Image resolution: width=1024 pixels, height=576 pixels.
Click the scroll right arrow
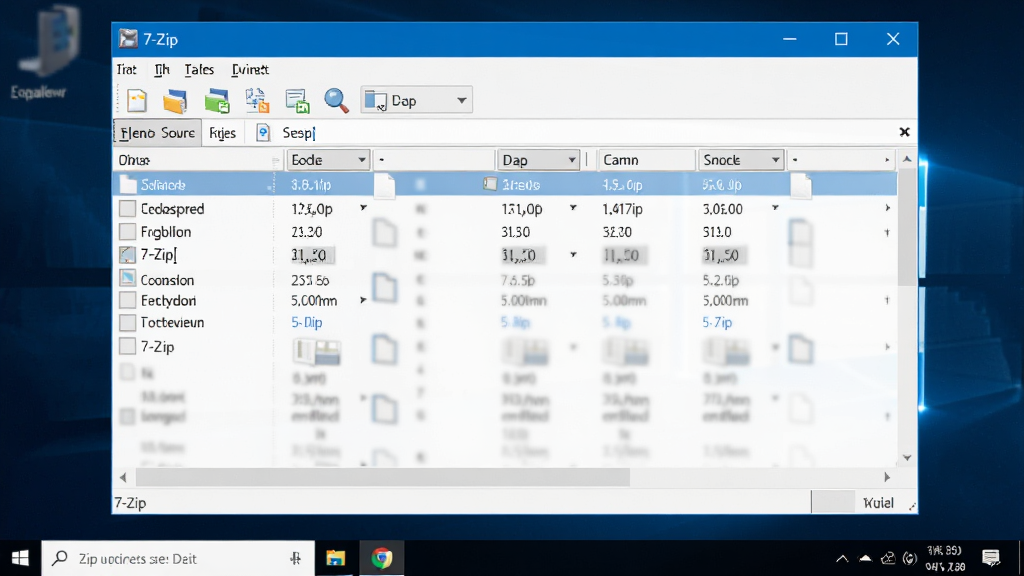887,477
